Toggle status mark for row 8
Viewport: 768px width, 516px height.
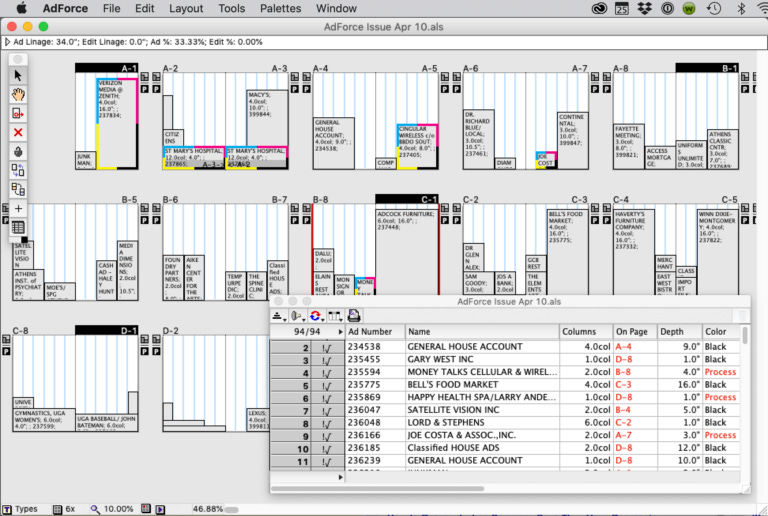pos(327,424)
